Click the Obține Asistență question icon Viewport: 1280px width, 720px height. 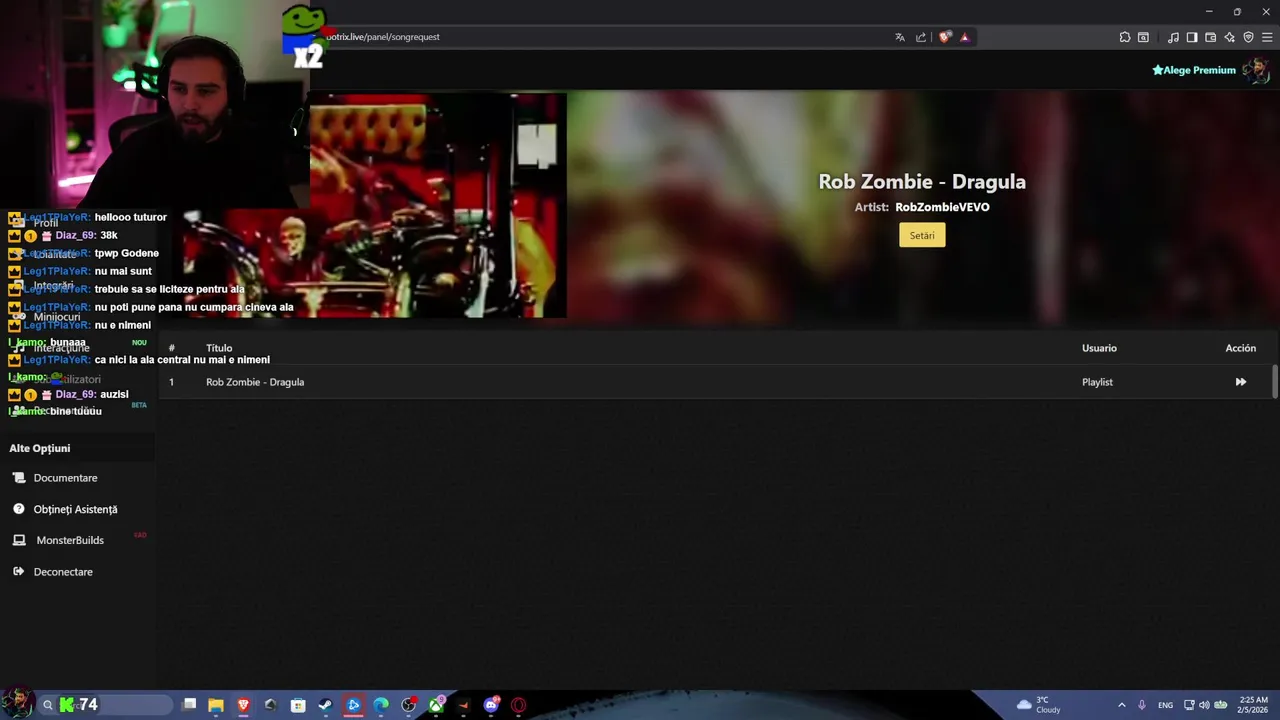click(19, 509)
